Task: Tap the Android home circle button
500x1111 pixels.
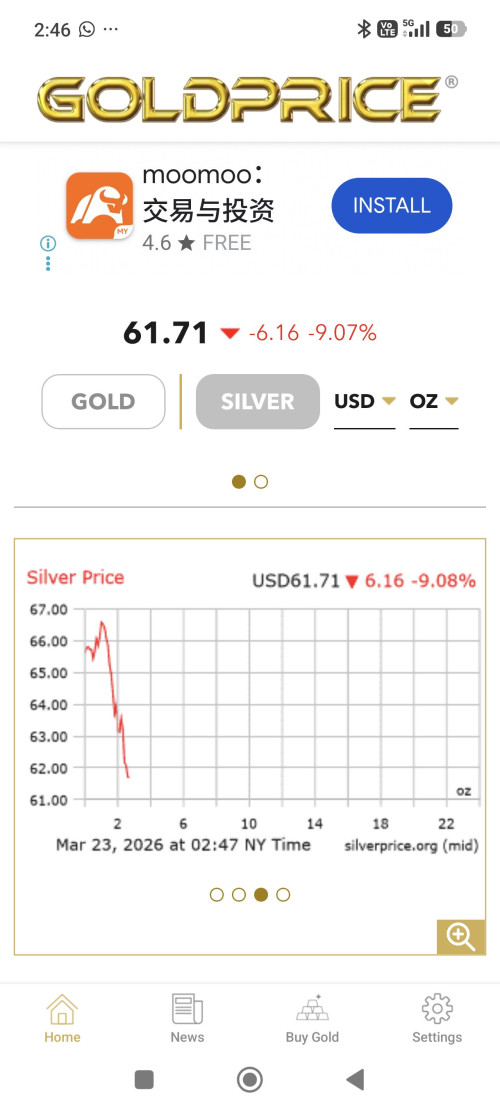Action: coord(249,1080)
